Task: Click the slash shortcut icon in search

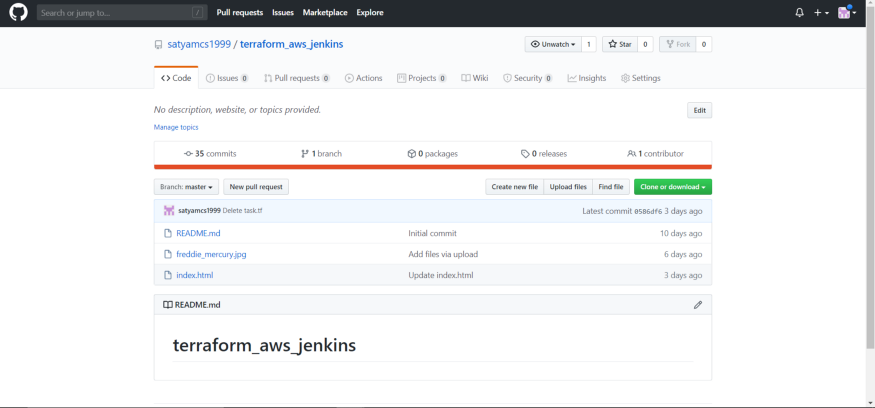Action: point(197,12)
